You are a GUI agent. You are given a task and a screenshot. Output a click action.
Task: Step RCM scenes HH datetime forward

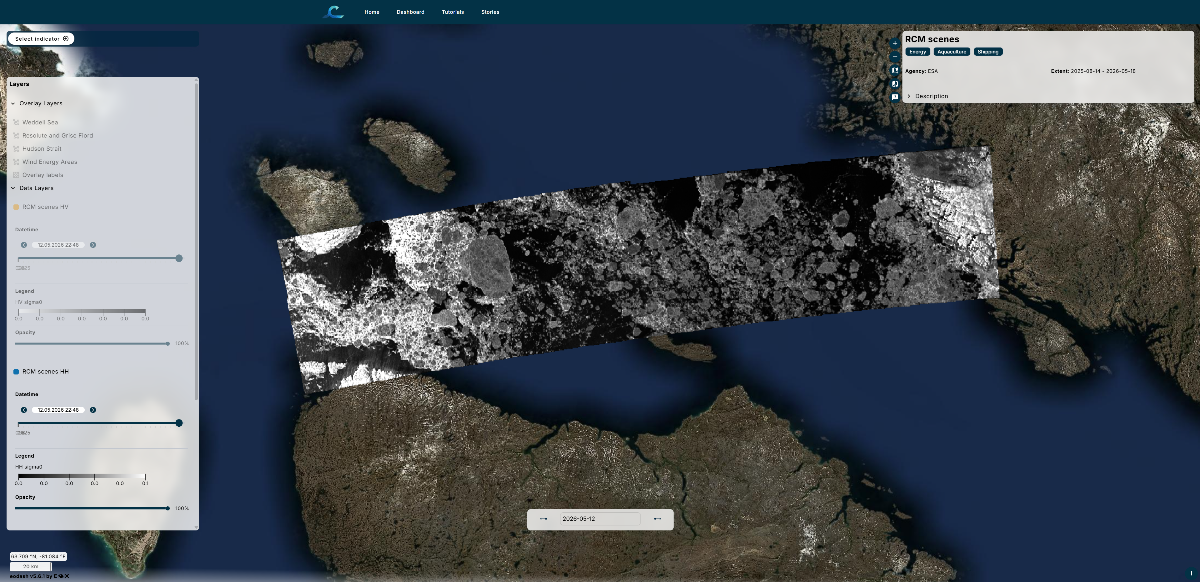(93, 409)
